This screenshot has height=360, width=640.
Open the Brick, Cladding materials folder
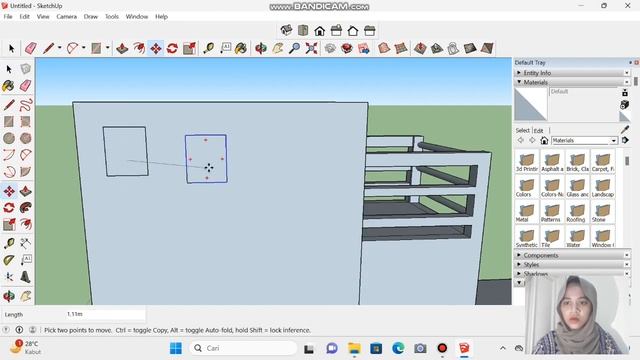coord(577,162)
